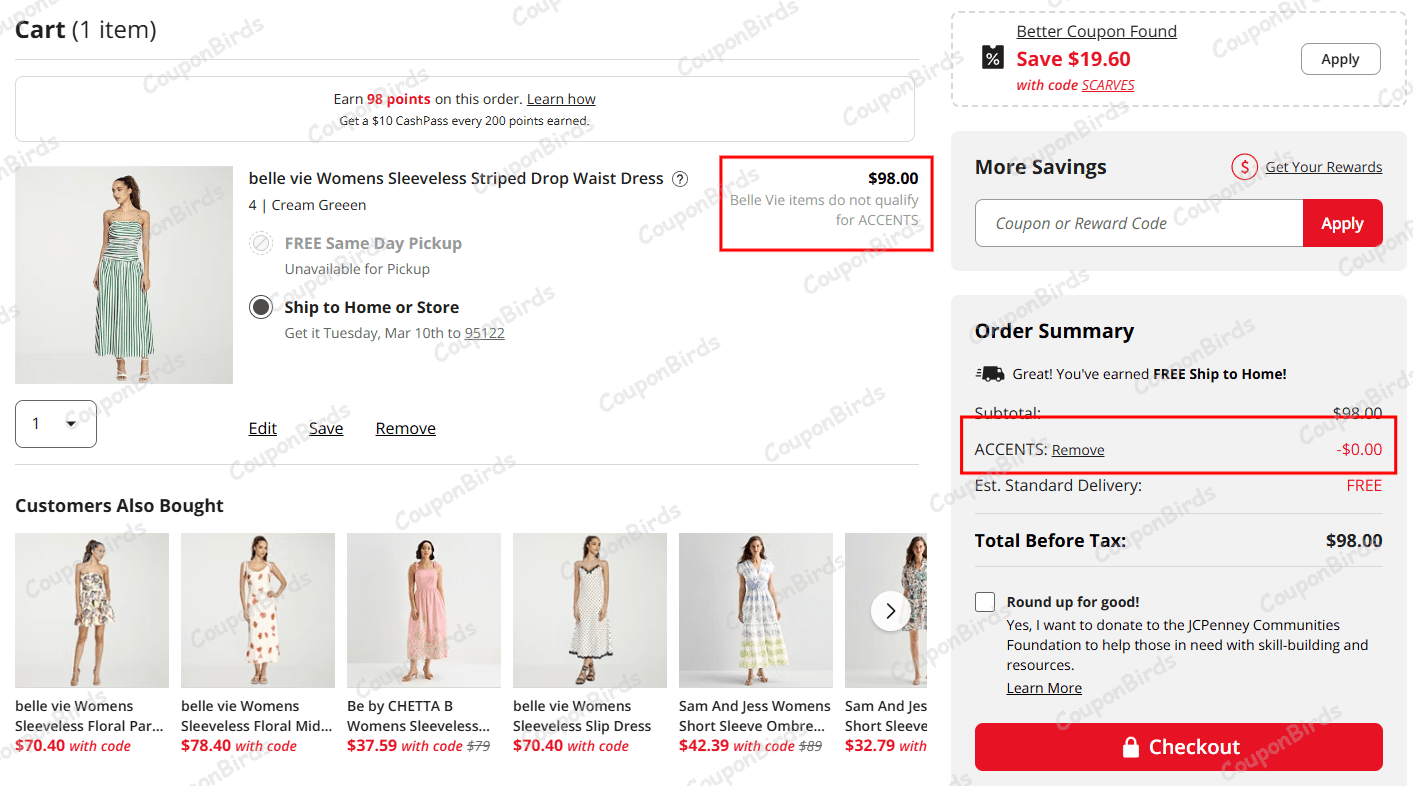The width and height of the screenshot is (1413, 786).
Task: Change zip code 95122 link
Action: pos(485,333)
